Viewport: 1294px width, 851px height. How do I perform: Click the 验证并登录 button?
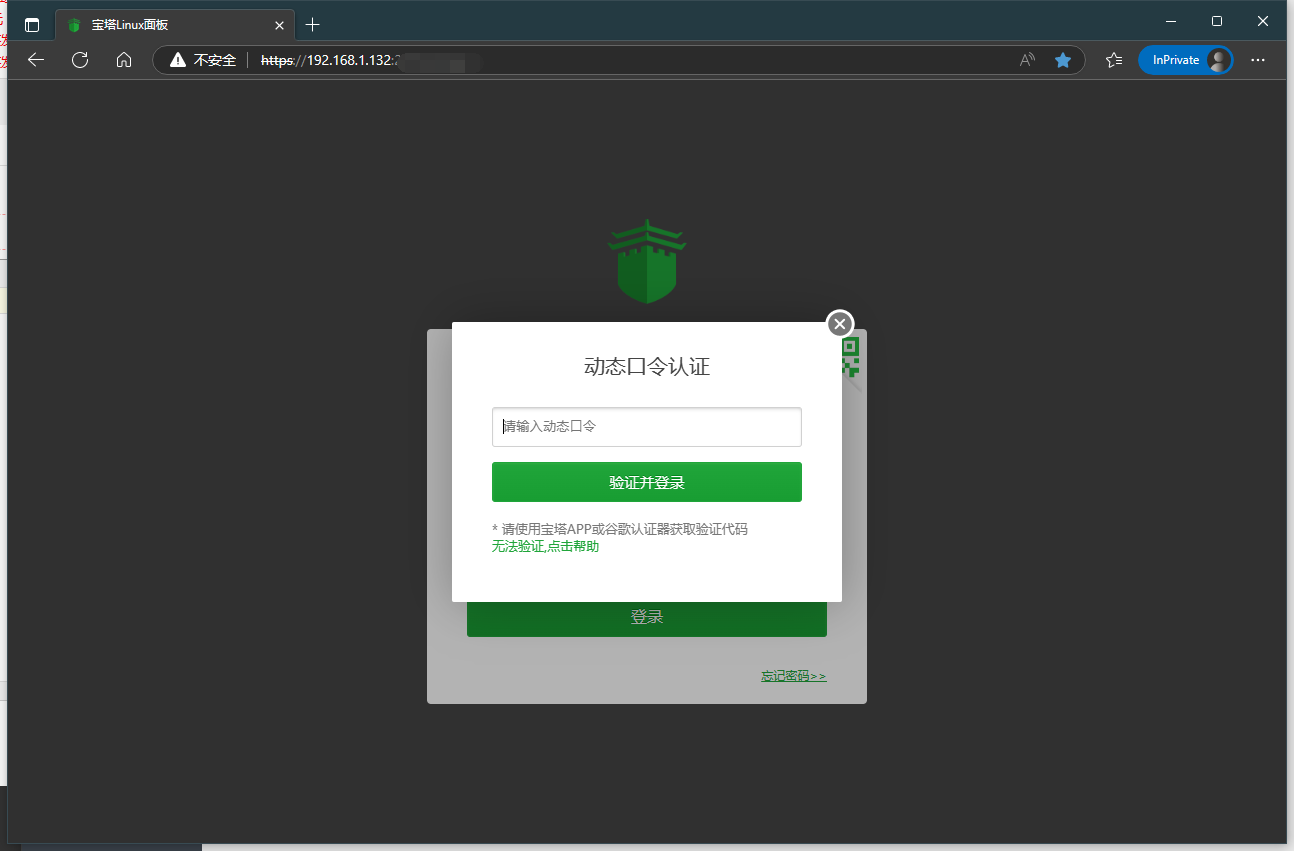(647, 482)
